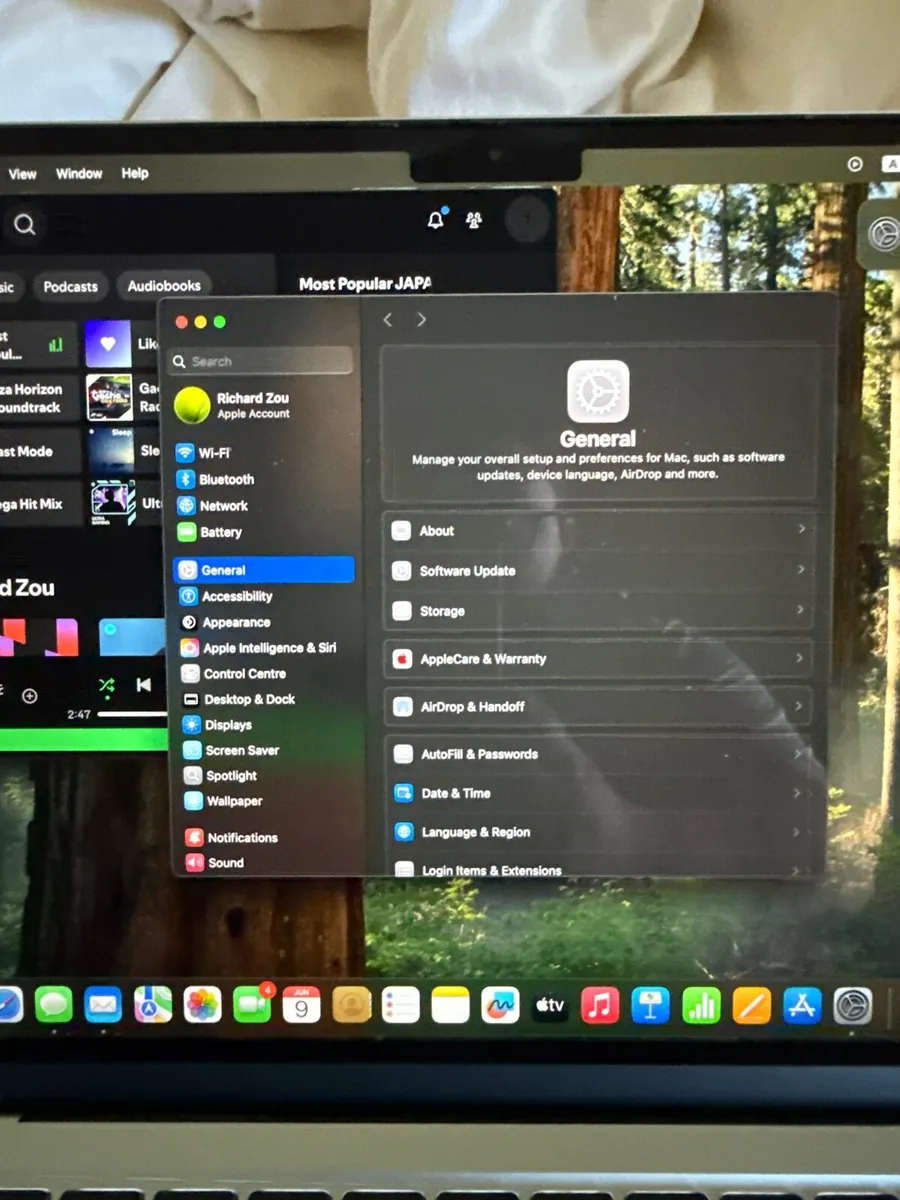Open the Help menu
The image size is (900, 1200).
point(135,174)
